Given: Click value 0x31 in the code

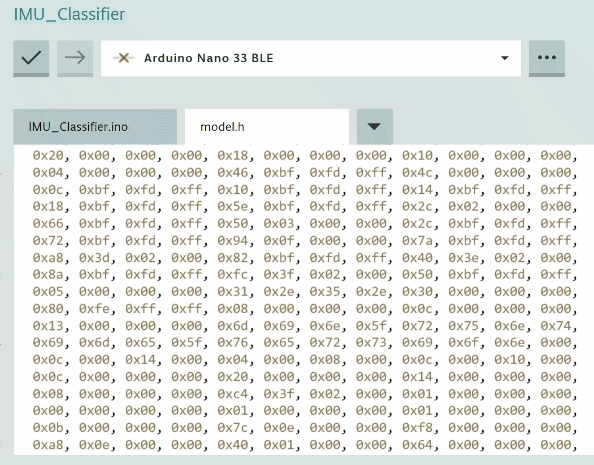Looking at the screenshot, I should coord(233,291).
